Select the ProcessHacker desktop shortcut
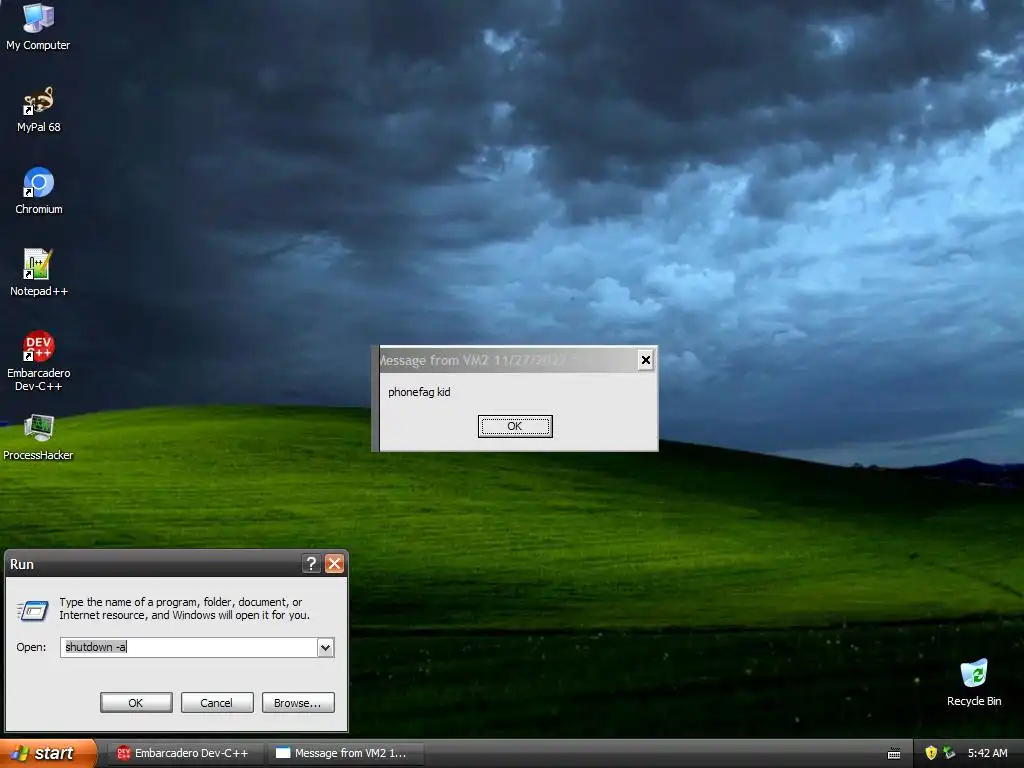 38,438
